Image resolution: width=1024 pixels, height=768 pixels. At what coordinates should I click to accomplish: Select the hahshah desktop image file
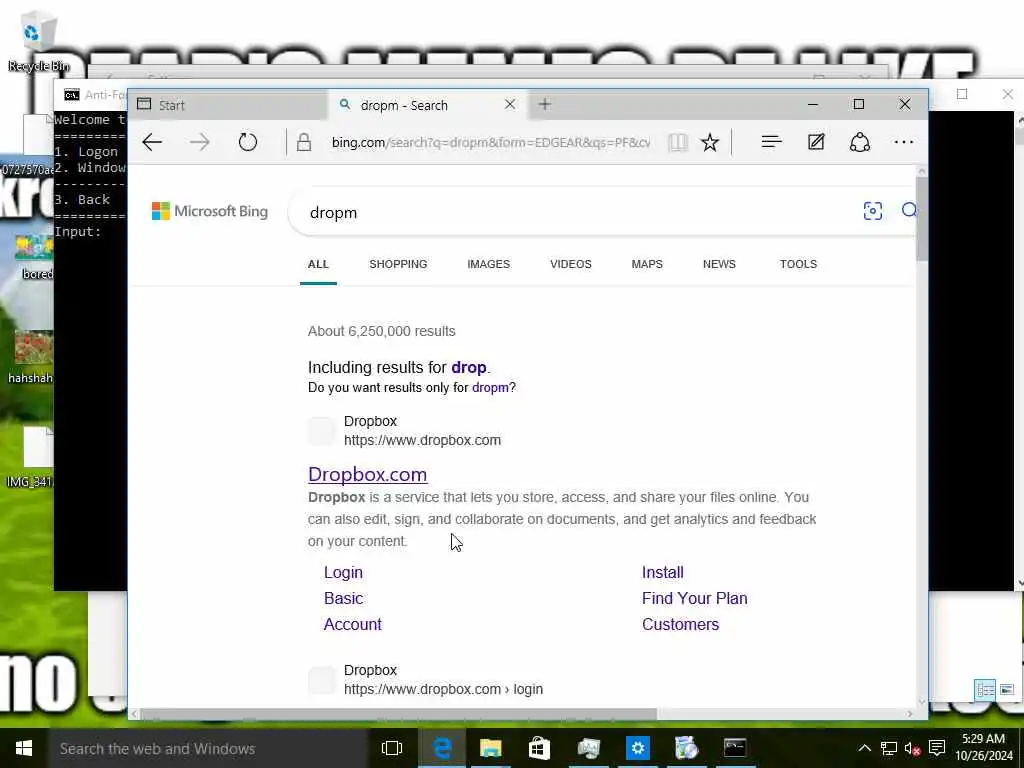pyautogui.click(x=31, y=357)
